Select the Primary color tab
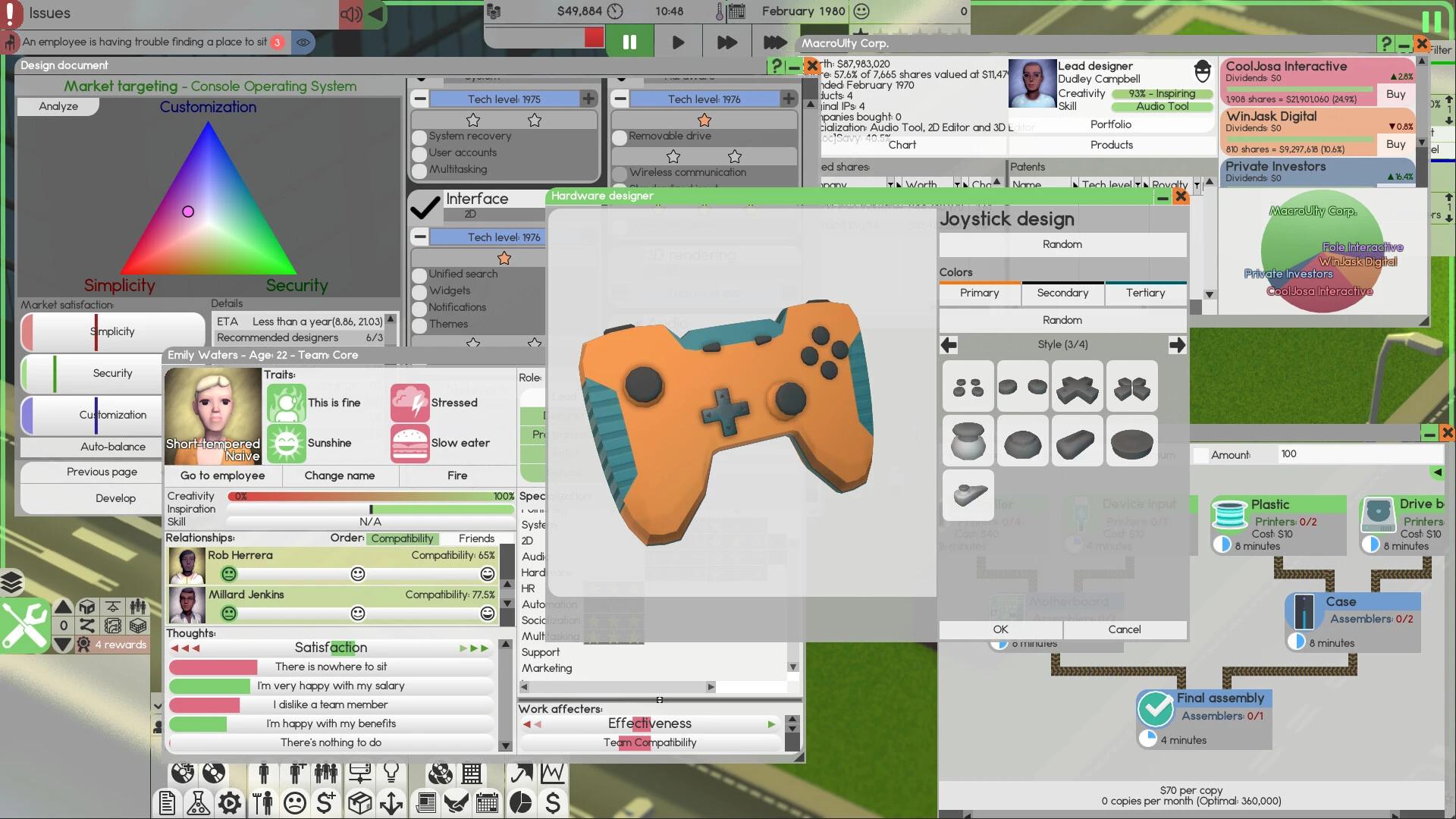The width and height of the screenshot is (1456, 819). point(979,292)
